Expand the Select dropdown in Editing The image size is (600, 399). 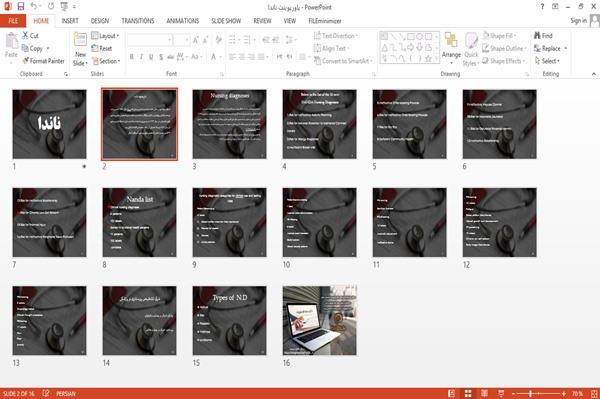click(547, 61)
